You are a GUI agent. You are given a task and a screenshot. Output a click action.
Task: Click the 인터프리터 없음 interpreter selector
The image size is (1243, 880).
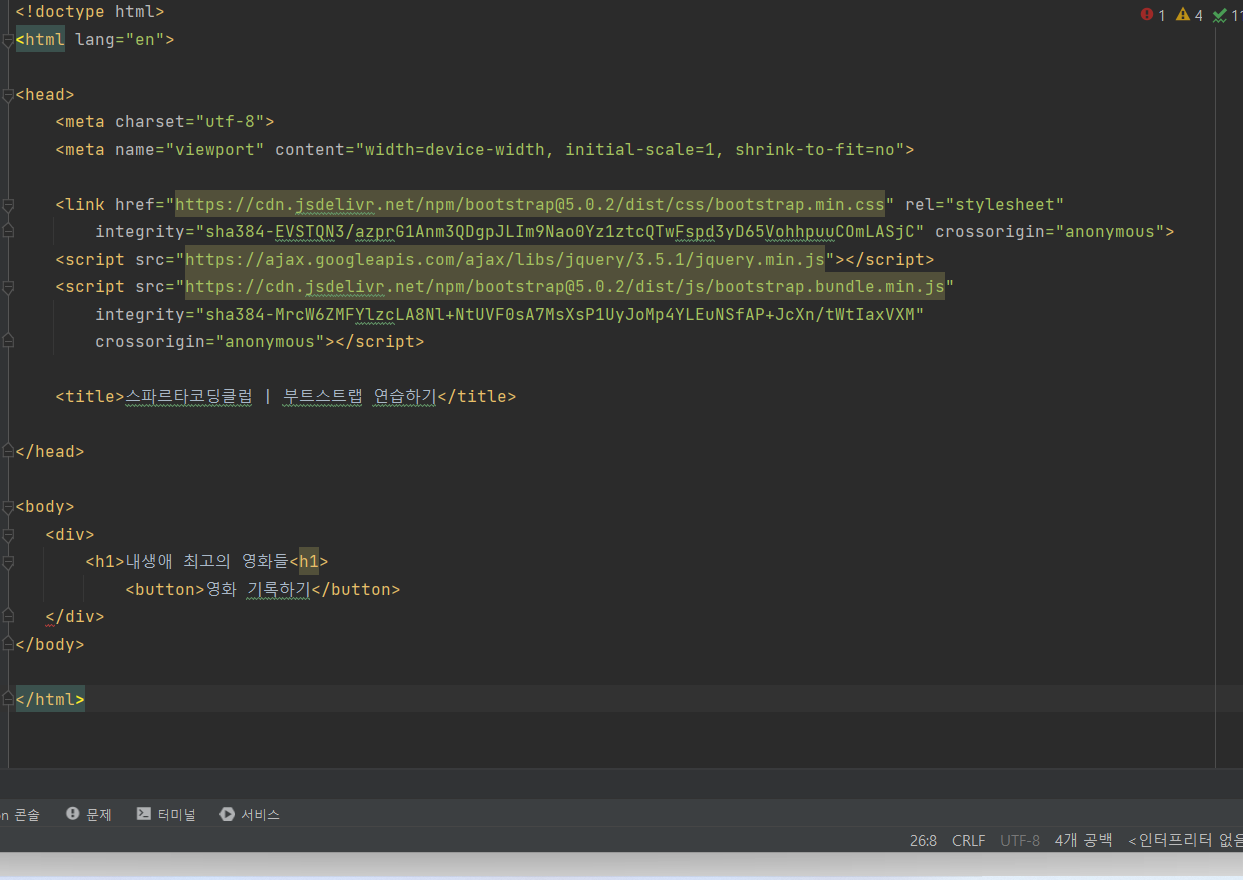[1185, 841]
